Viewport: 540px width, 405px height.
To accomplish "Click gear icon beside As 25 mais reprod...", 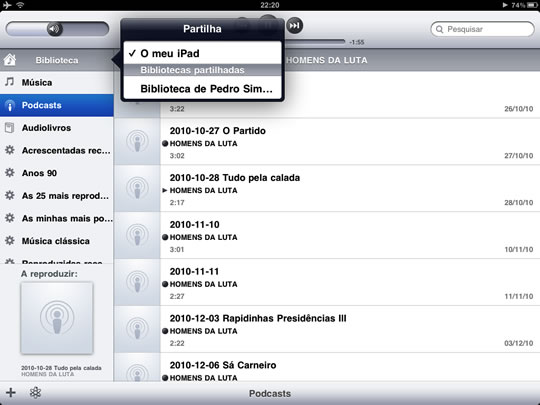I will [x=10, y=195].
